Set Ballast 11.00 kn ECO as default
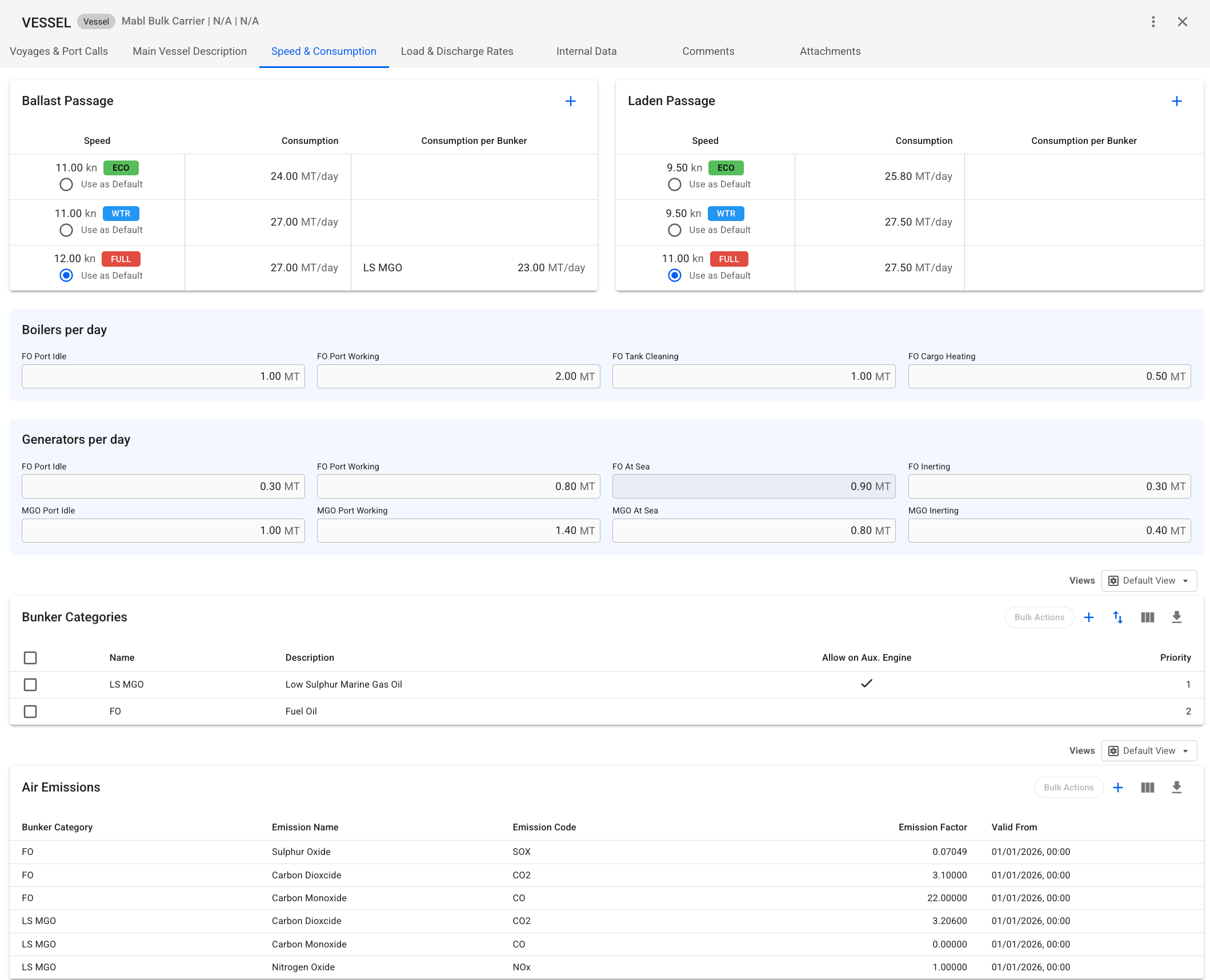Screen dimensions: 1210x980 66,184
